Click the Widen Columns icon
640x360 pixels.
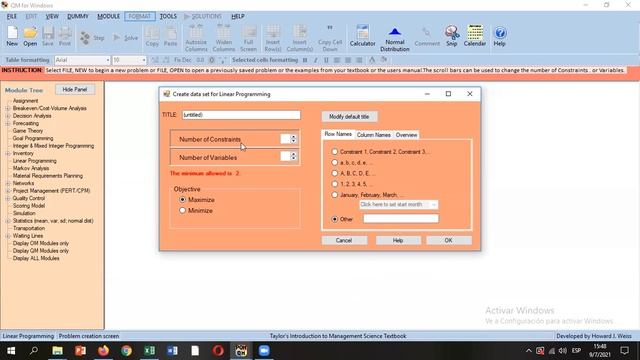[224, 38]
